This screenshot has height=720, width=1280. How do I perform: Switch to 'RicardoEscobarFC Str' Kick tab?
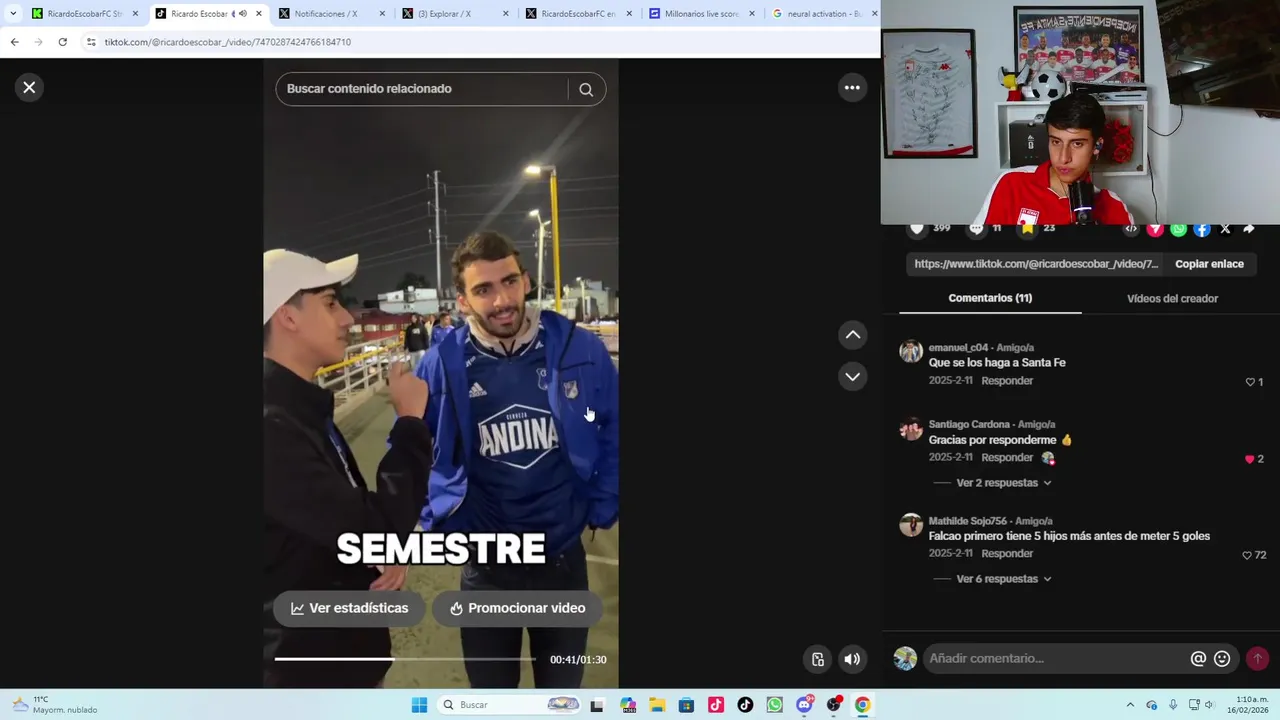pos(85,14)
